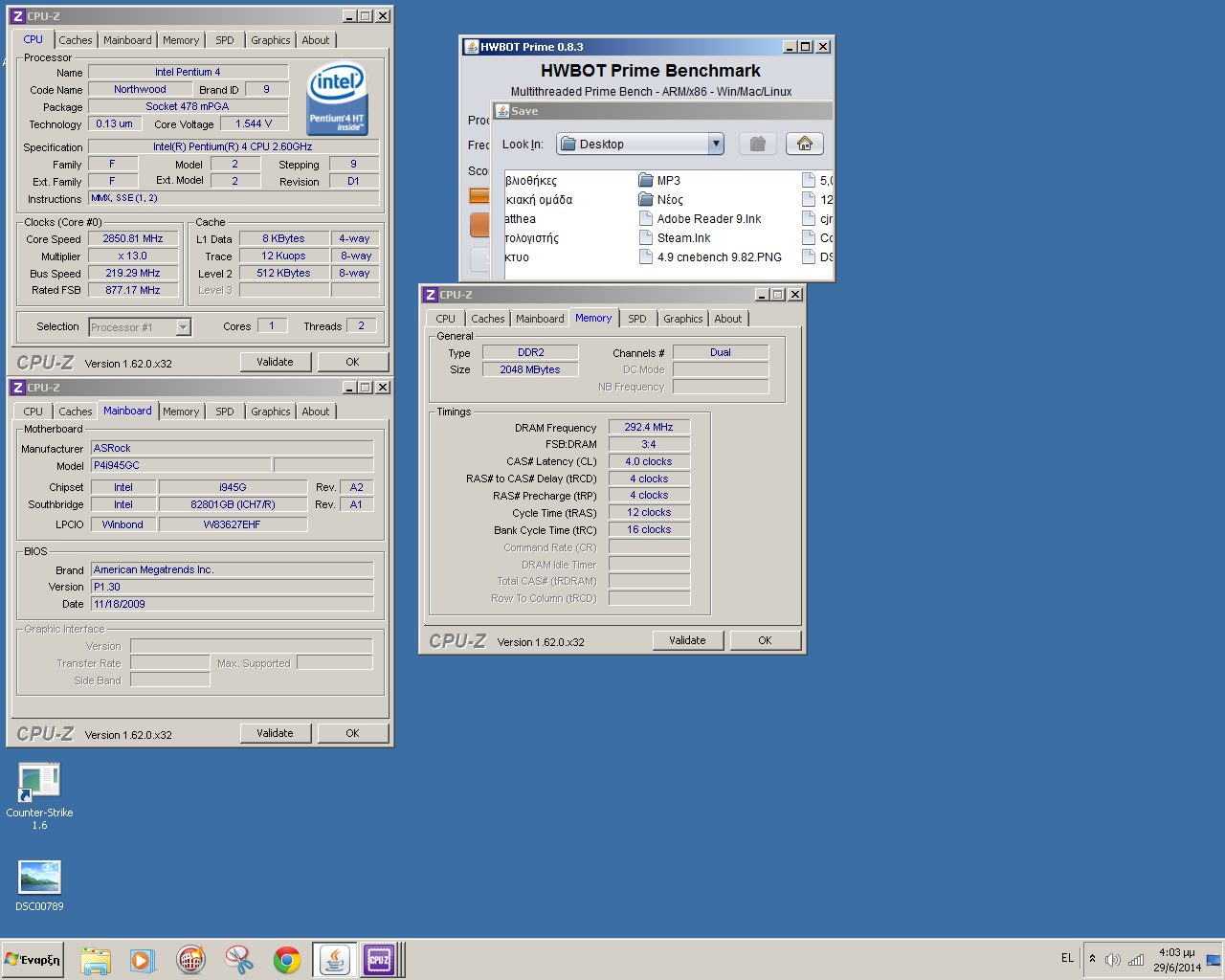The height and width of the screenshot is (980, 1225).
Task: Select 4.9 cnebench 9.82.PNG file
Action: click(710, 256)
